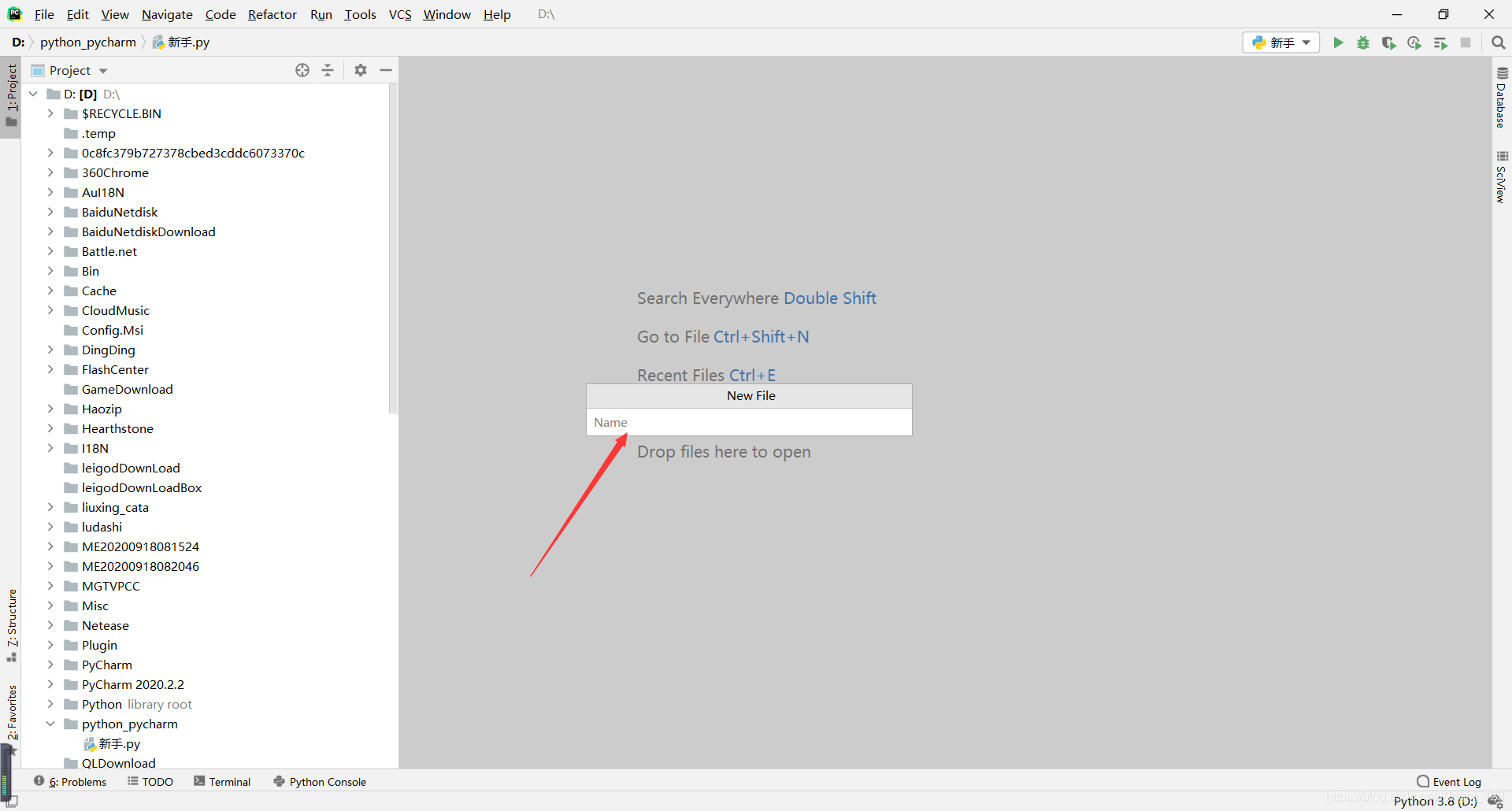Click python_pycharm in the breadcrumb bar

88,43
